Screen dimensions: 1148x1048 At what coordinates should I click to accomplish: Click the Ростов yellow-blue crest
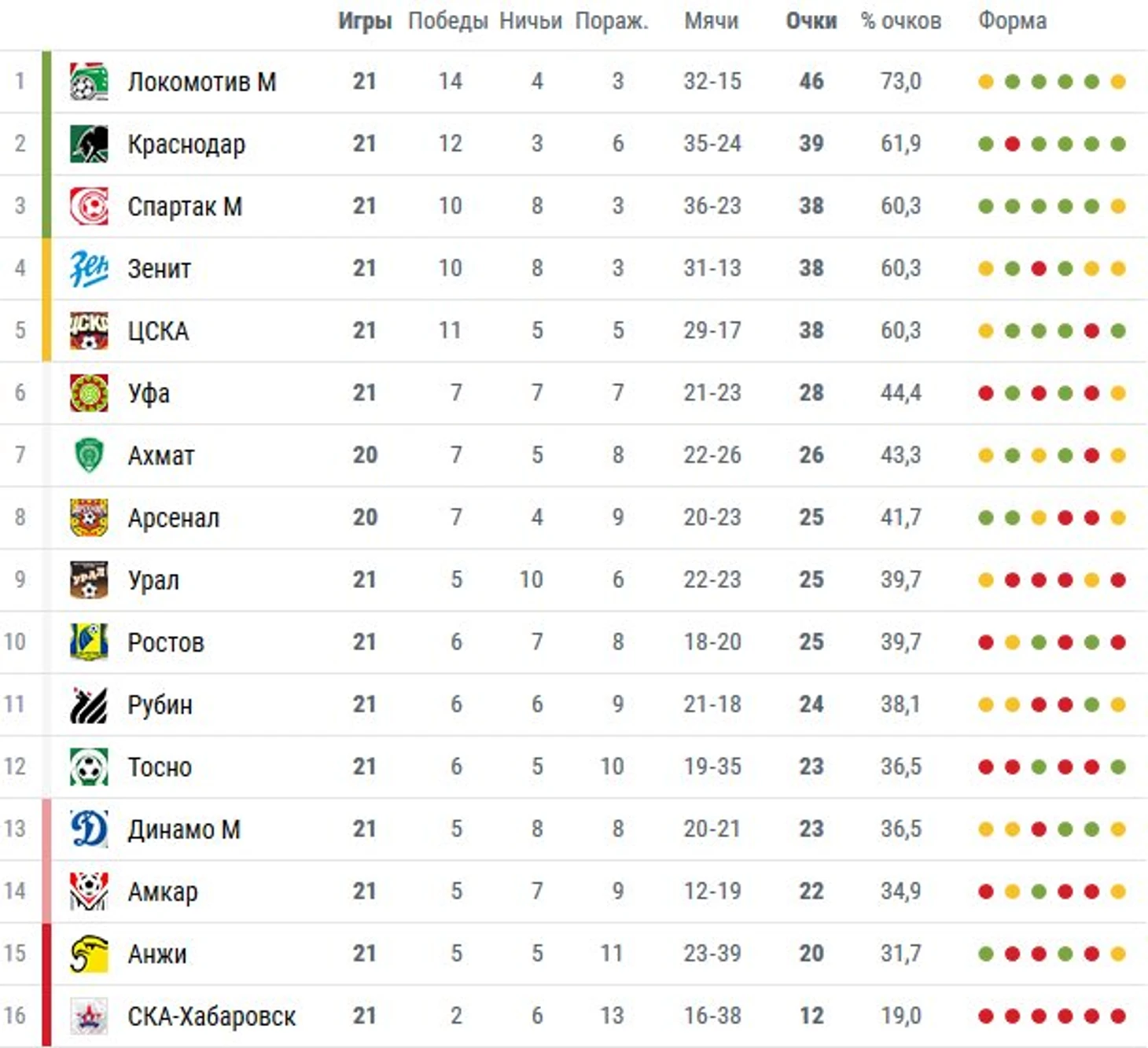pos(89,642)
